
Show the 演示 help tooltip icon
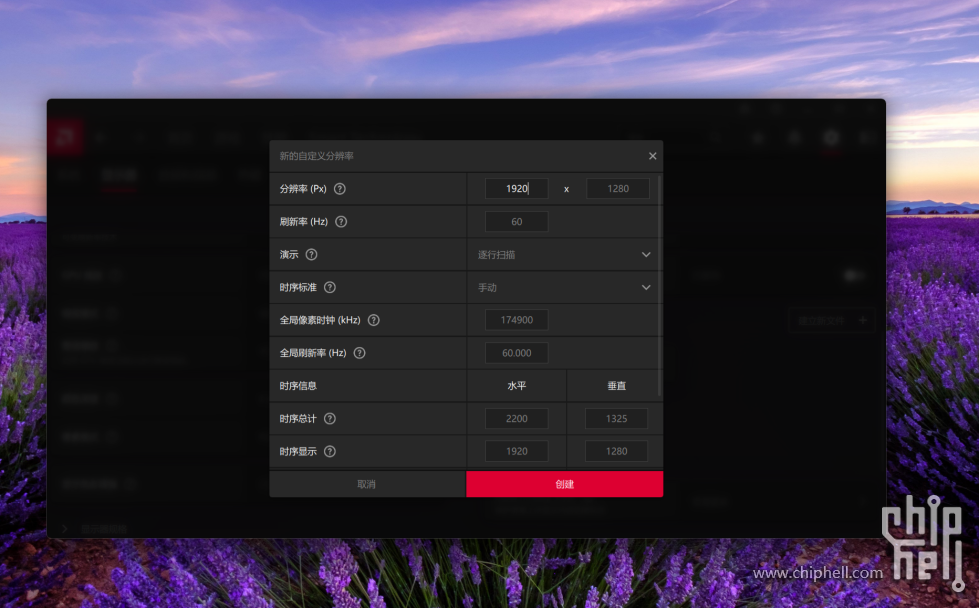[x=312, y=255]
